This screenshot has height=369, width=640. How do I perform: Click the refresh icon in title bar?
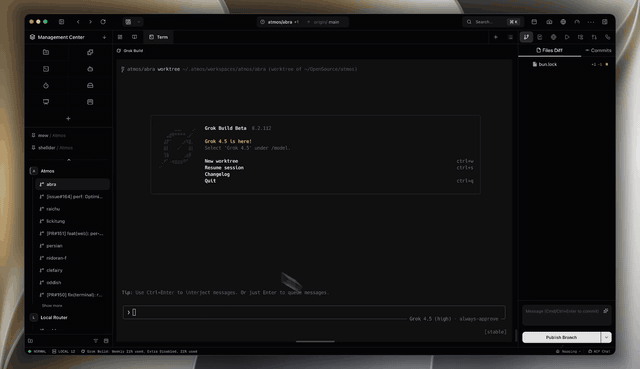click(x=103, y=22)
